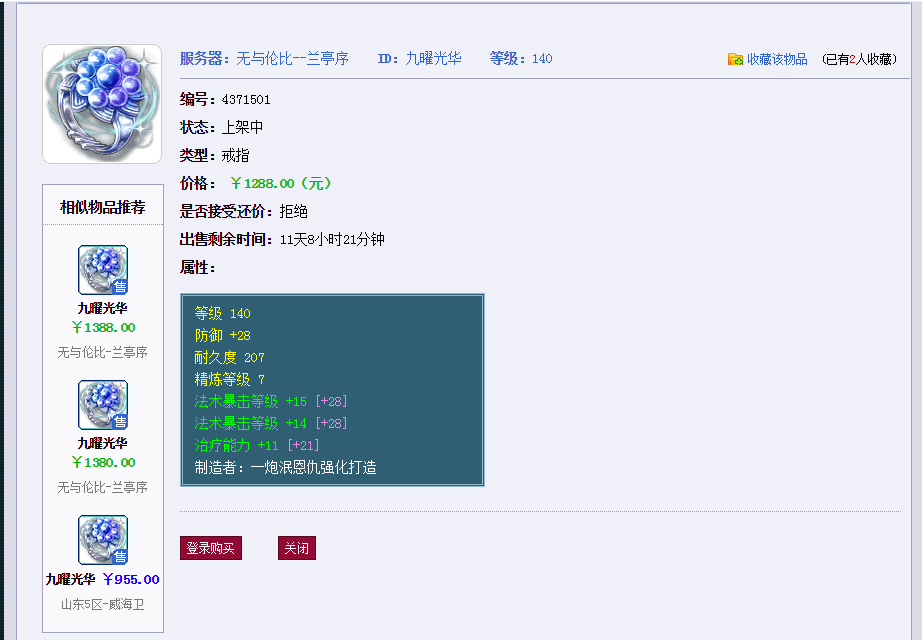Open the ¥955.00 九曜光华 ring icon

click(x=103, y=540)
